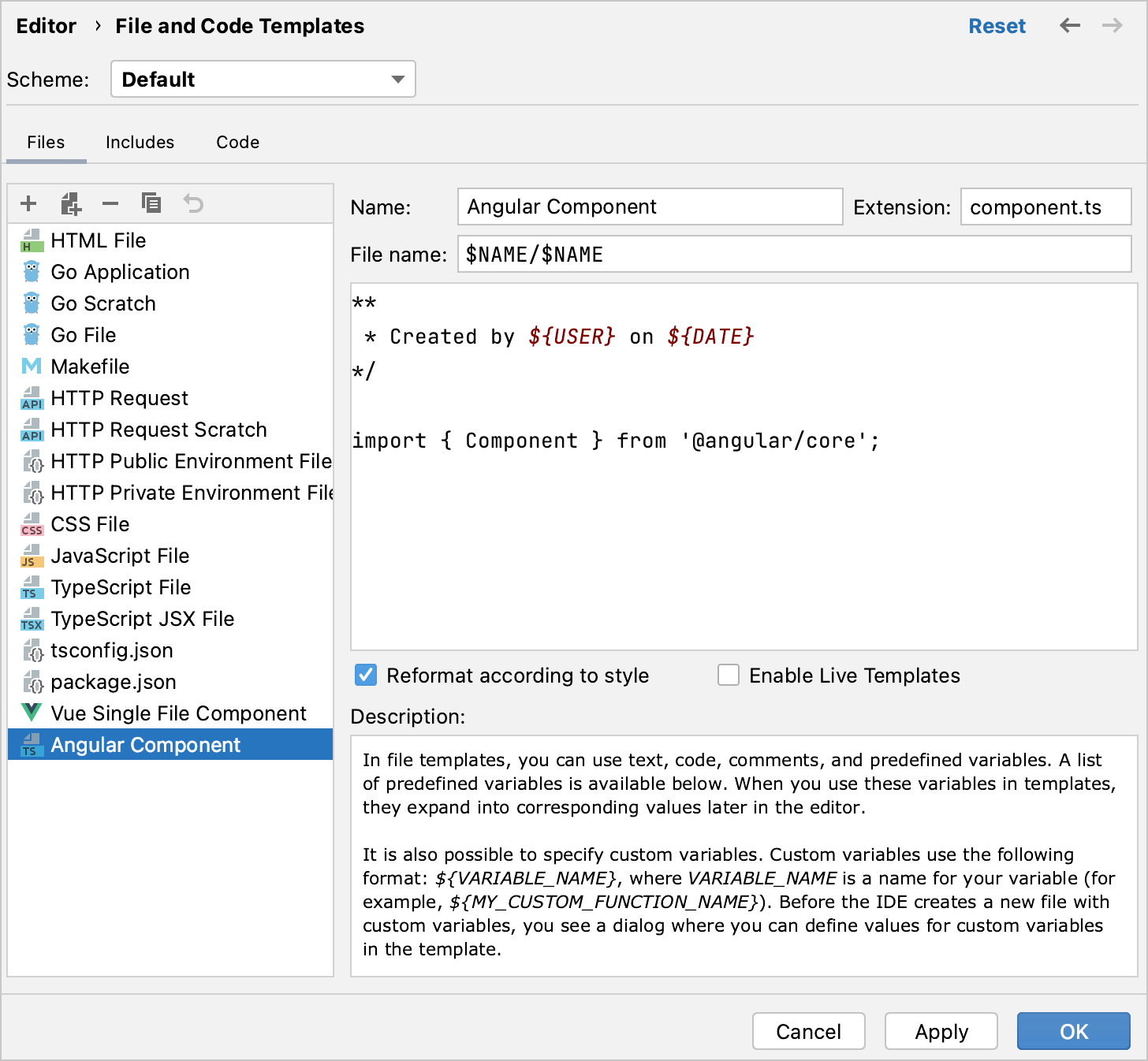
Task: Uncheck Reformat according to style
Action: pyautogui.click(x=366, y=675)
